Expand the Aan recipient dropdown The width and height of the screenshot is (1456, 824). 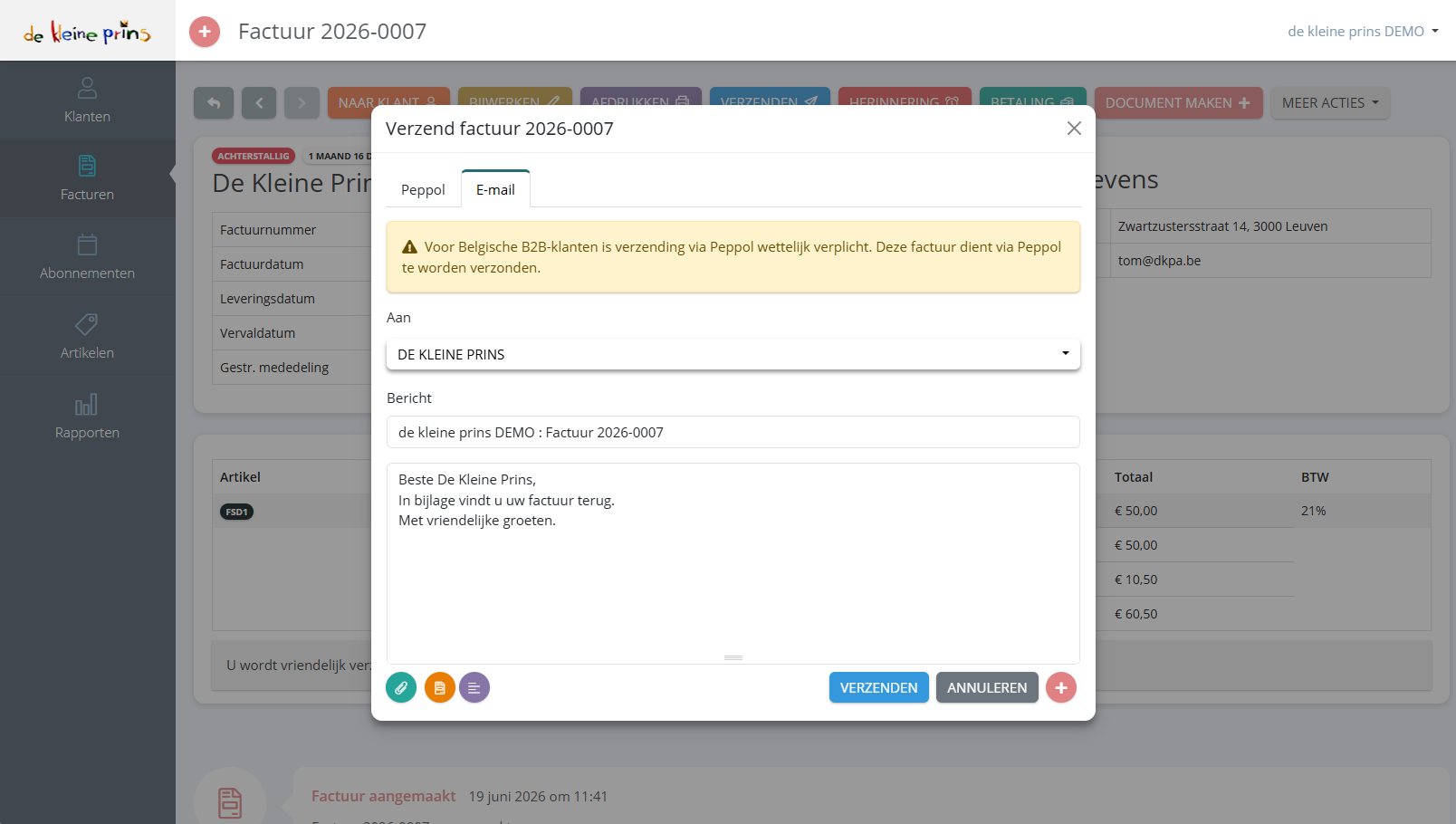coord(733,354)
